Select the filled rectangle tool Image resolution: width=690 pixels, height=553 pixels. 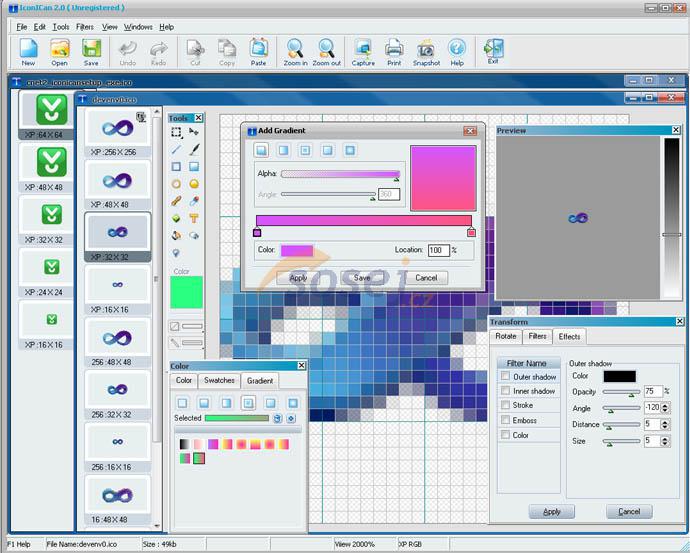tap(194, 167)
